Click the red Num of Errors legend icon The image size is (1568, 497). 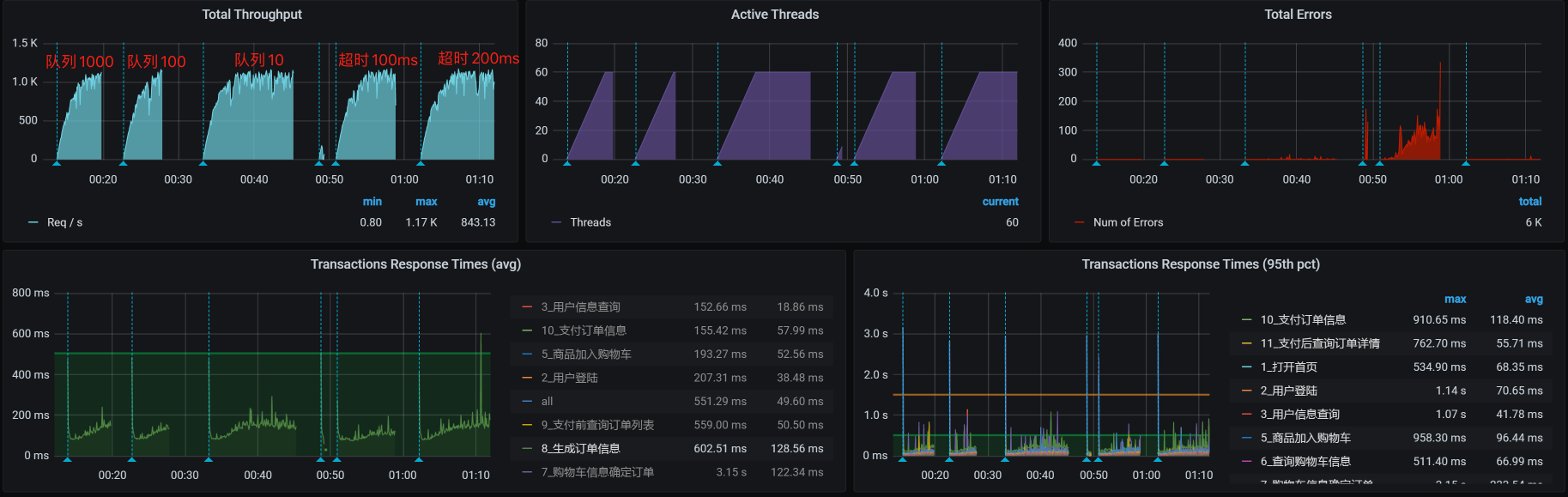[1079, 222]
